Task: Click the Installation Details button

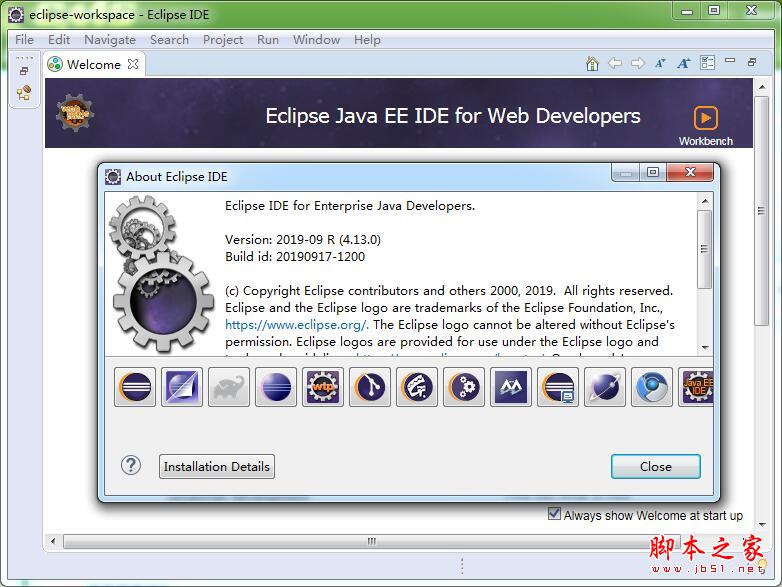Action: click(216, 466)
